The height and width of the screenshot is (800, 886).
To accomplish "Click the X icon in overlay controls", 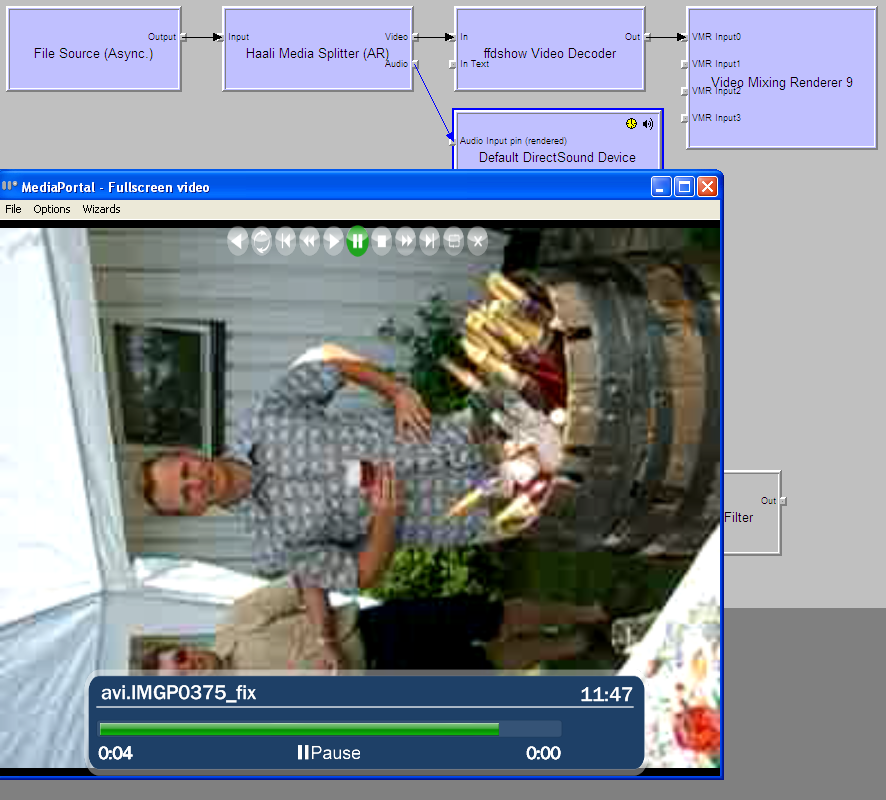I will click(x=478, y=241).
